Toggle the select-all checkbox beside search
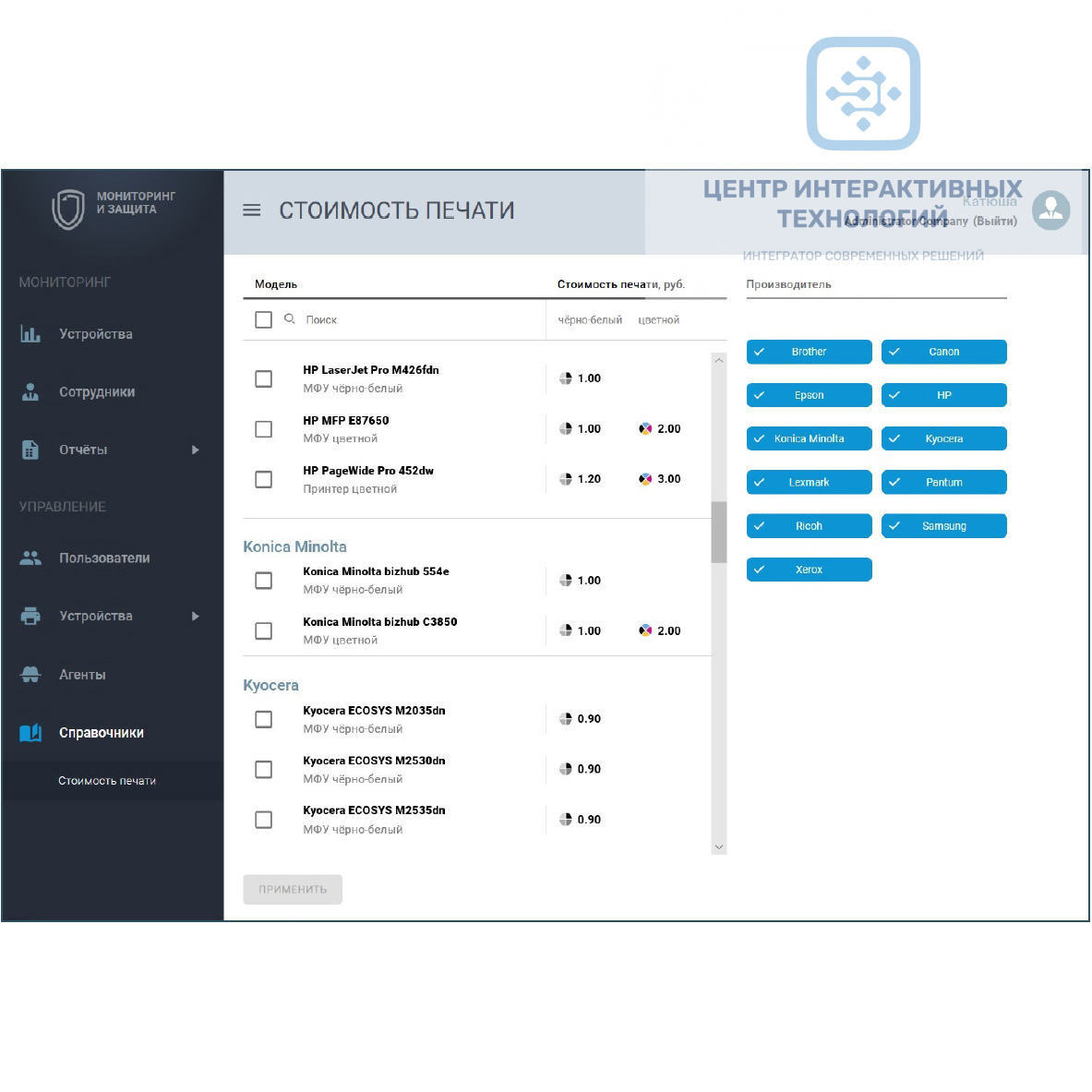This screenshot has height=1092, width=1092. [x=264, y=319]
